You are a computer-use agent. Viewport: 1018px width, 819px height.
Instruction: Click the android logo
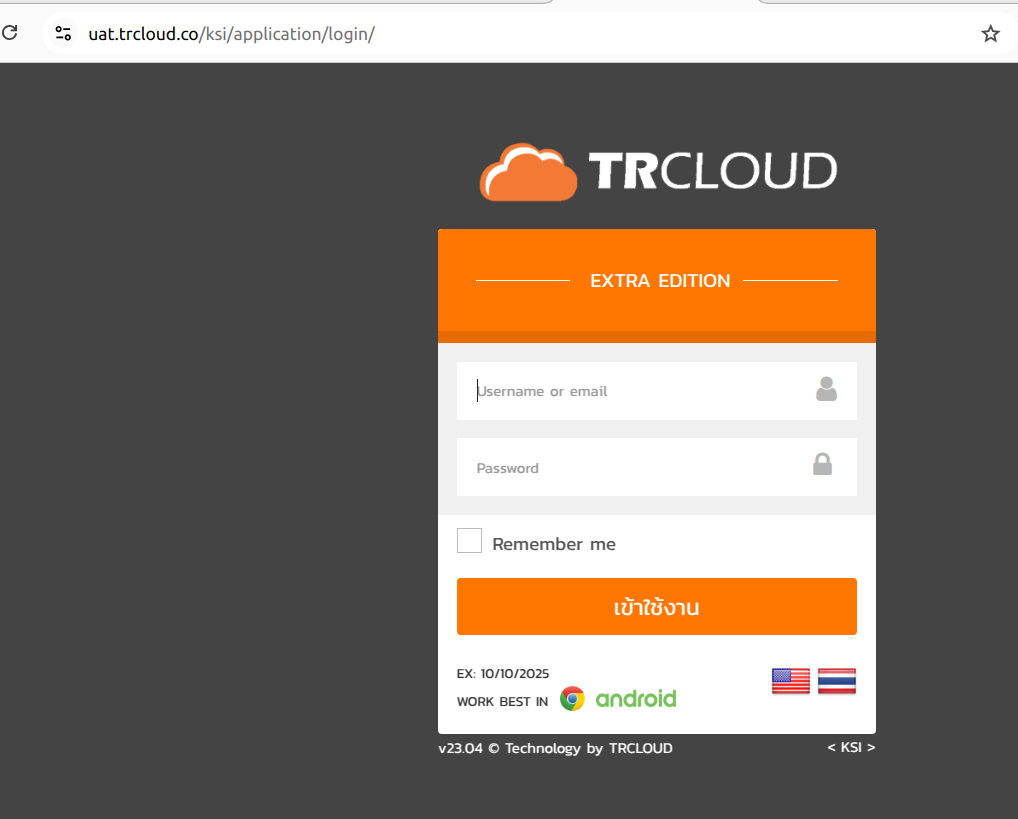coord(636,699)
